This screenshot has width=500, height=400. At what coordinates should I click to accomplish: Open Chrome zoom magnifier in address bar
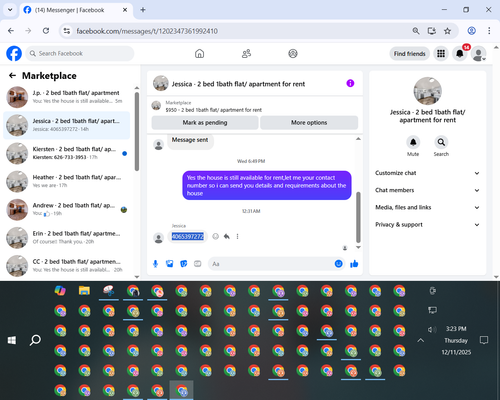416,31
